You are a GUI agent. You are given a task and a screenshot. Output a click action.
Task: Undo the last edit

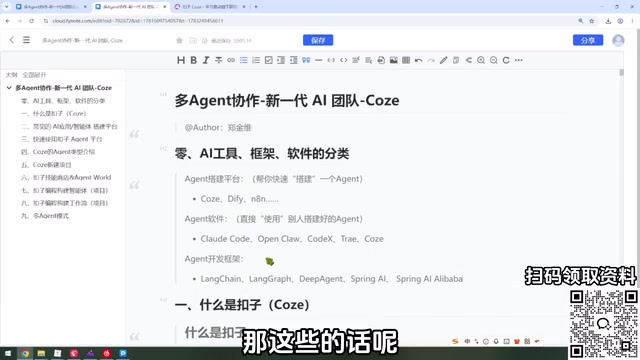click(418, 60)
